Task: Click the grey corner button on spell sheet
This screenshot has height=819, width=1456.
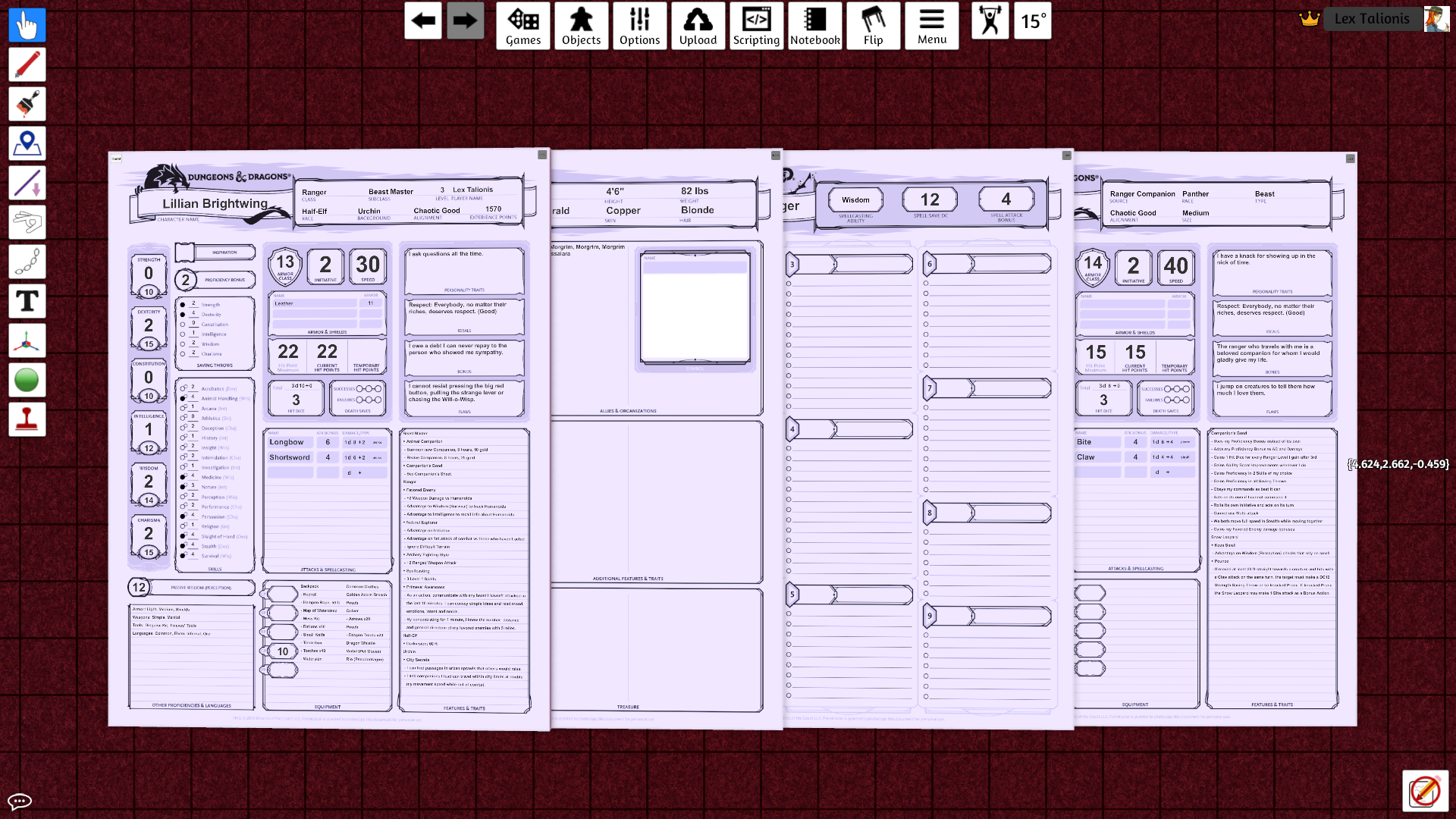Action: click(x=1066, y=155)
